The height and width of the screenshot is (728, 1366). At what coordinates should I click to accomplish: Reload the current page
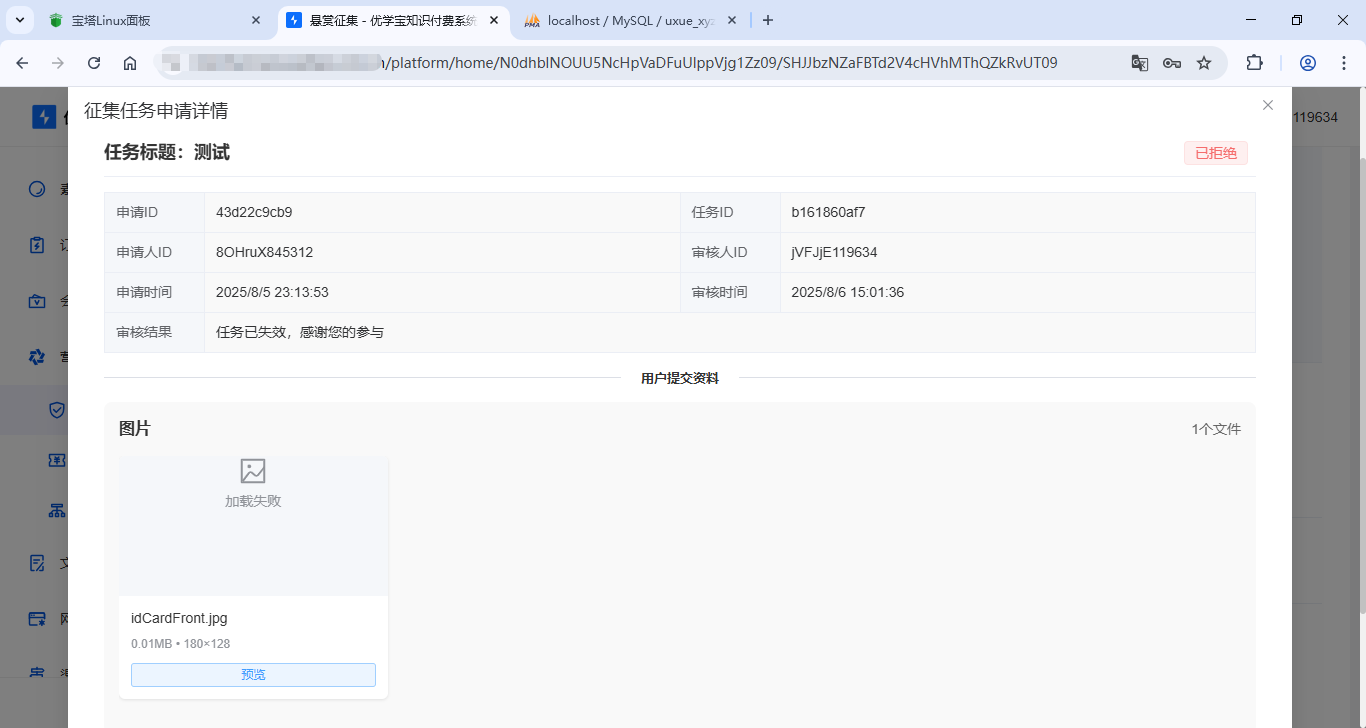tap(94, 63)
